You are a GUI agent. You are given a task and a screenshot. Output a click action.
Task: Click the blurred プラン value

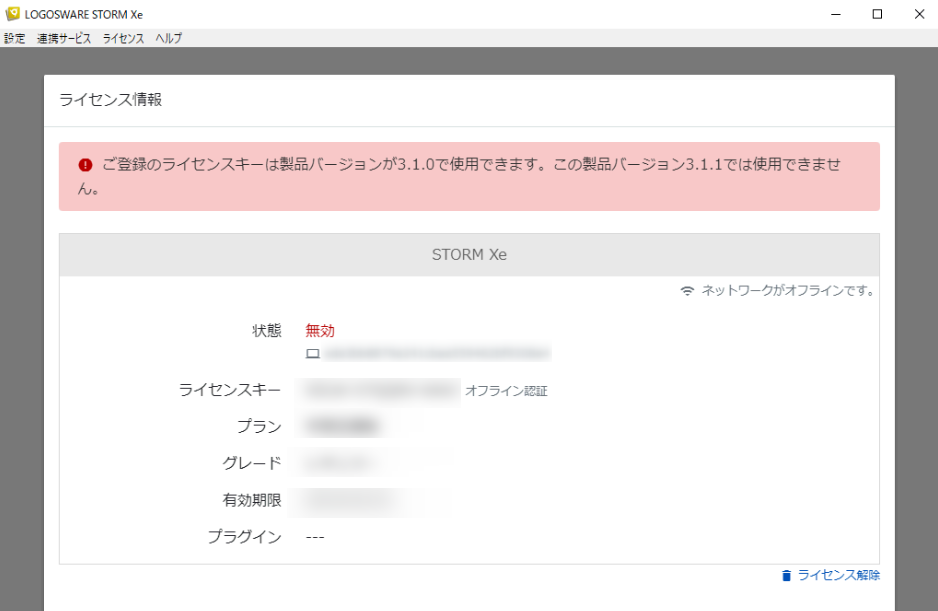tap(342, 426)
